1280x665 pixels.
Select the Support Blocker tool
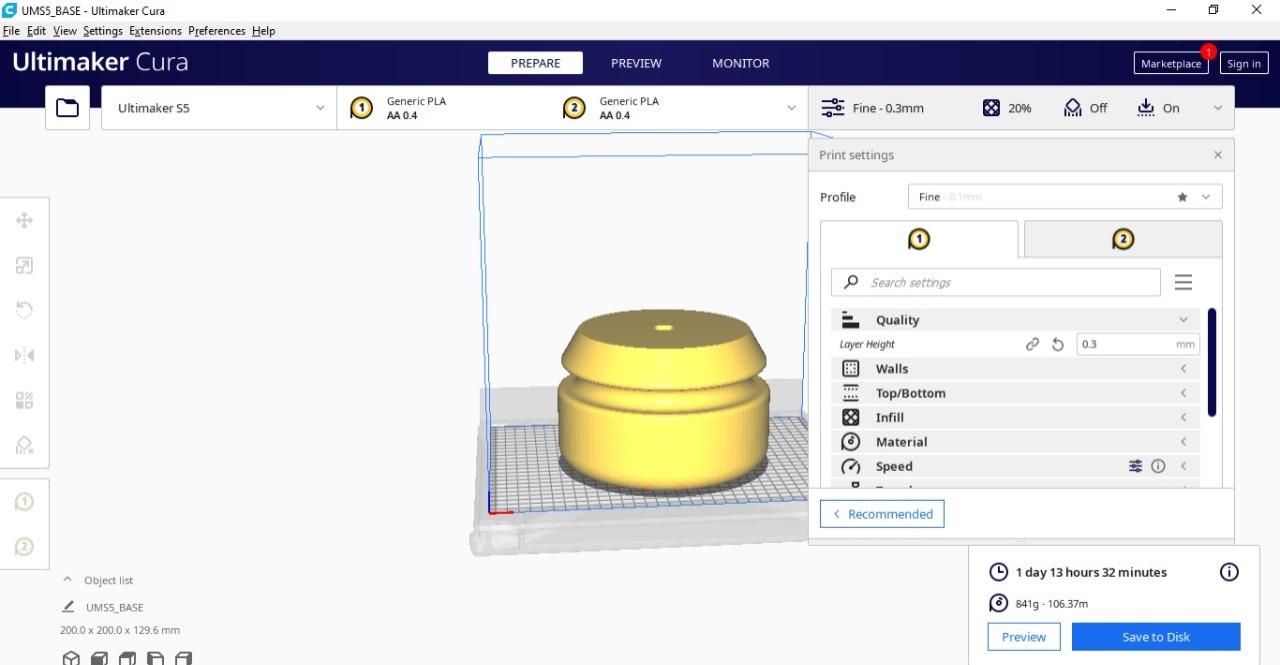24,445
